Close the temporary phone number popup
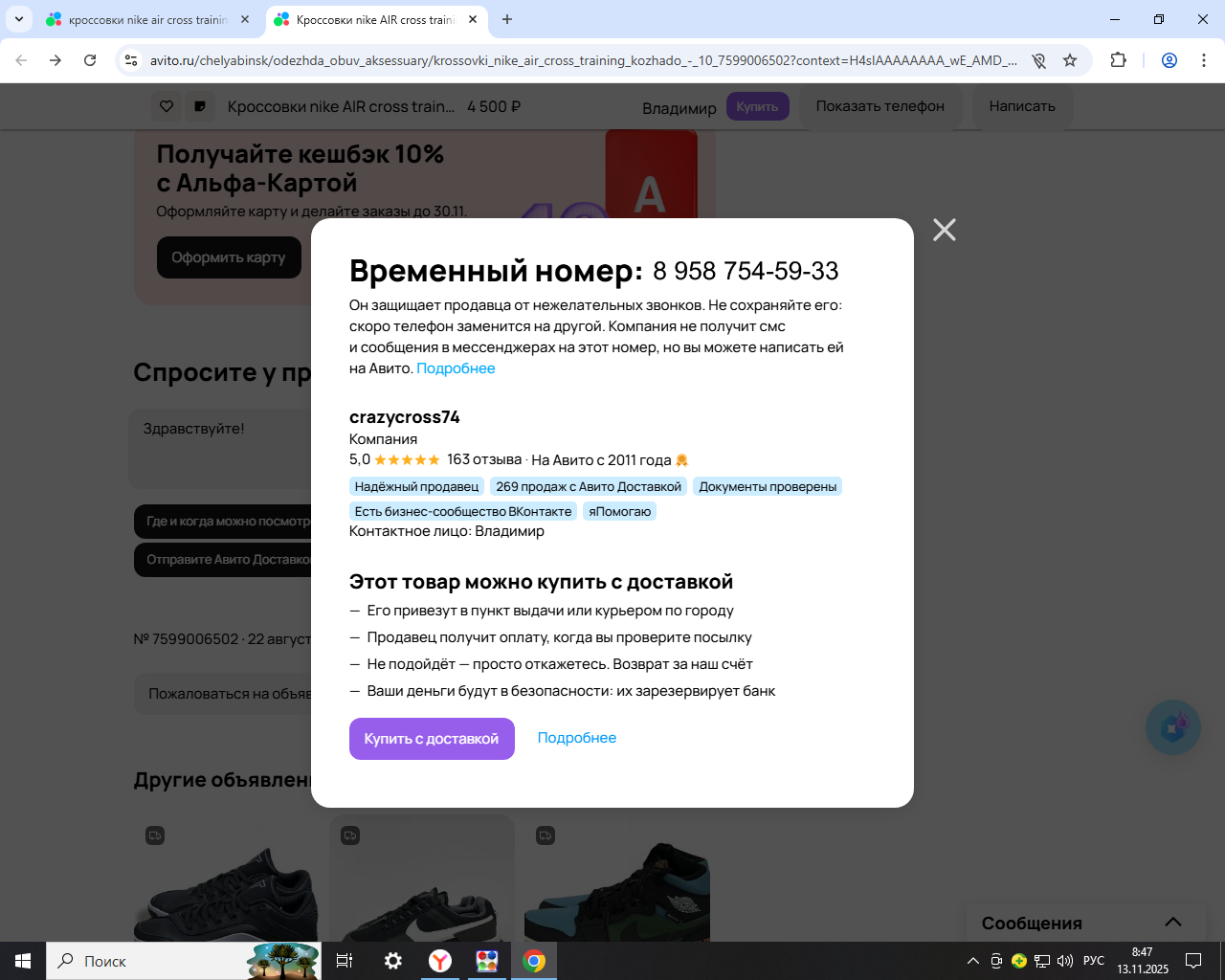 945,230
